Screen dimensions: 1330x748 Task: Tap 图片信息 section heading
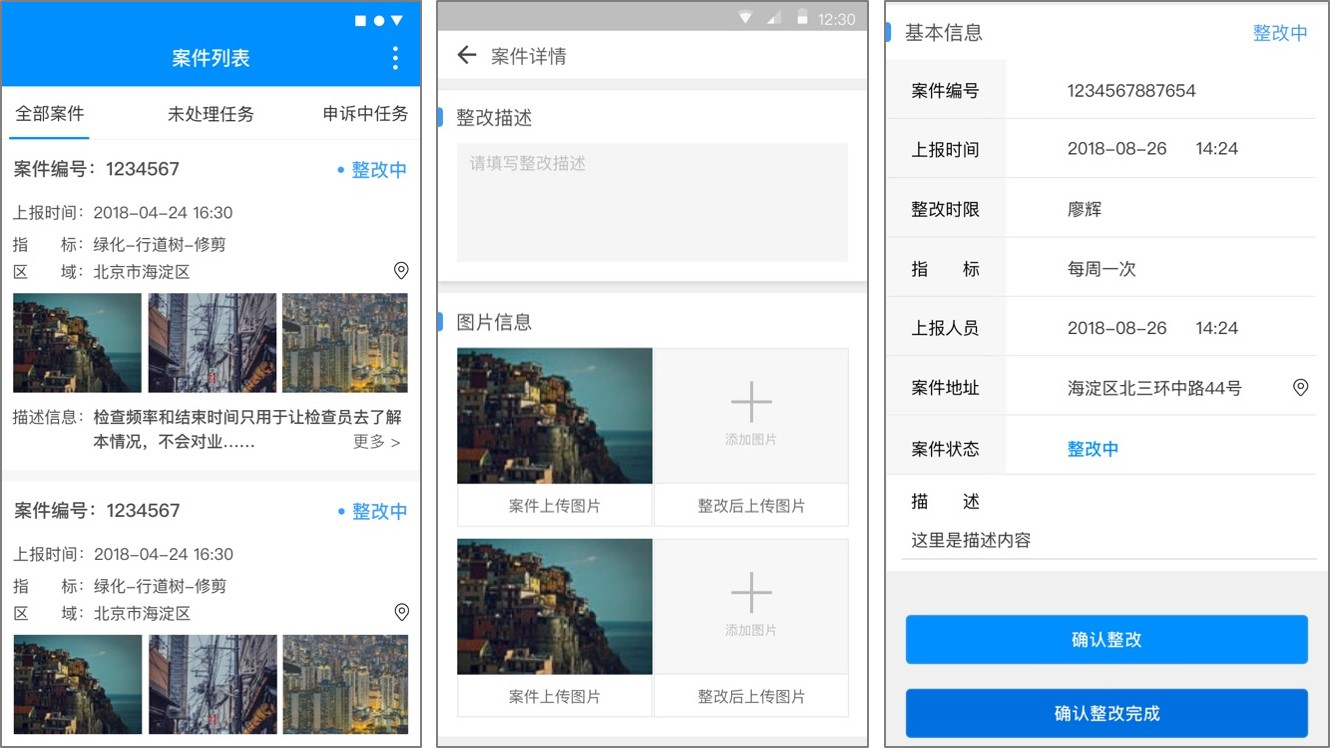coord(494,322)
